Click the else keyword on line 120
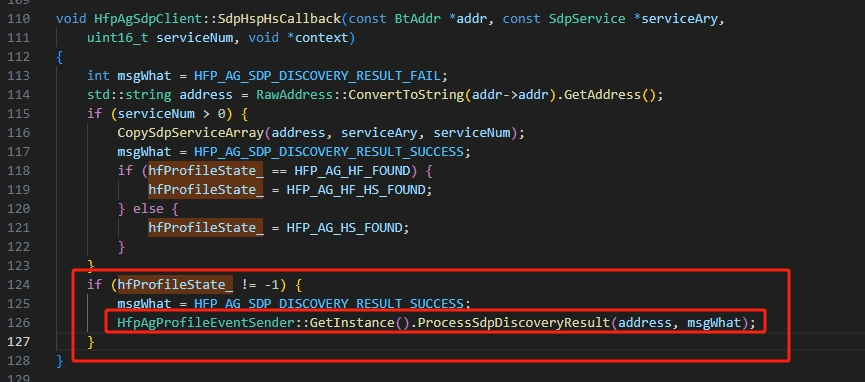865x382 pixels. click(148, 209)
